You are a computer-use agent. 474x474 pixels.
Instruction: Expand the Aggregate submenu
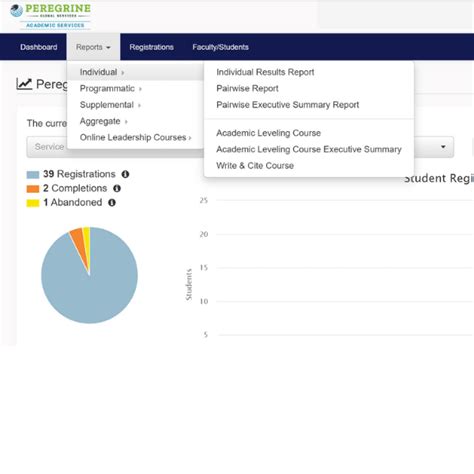tap(135, 121)
